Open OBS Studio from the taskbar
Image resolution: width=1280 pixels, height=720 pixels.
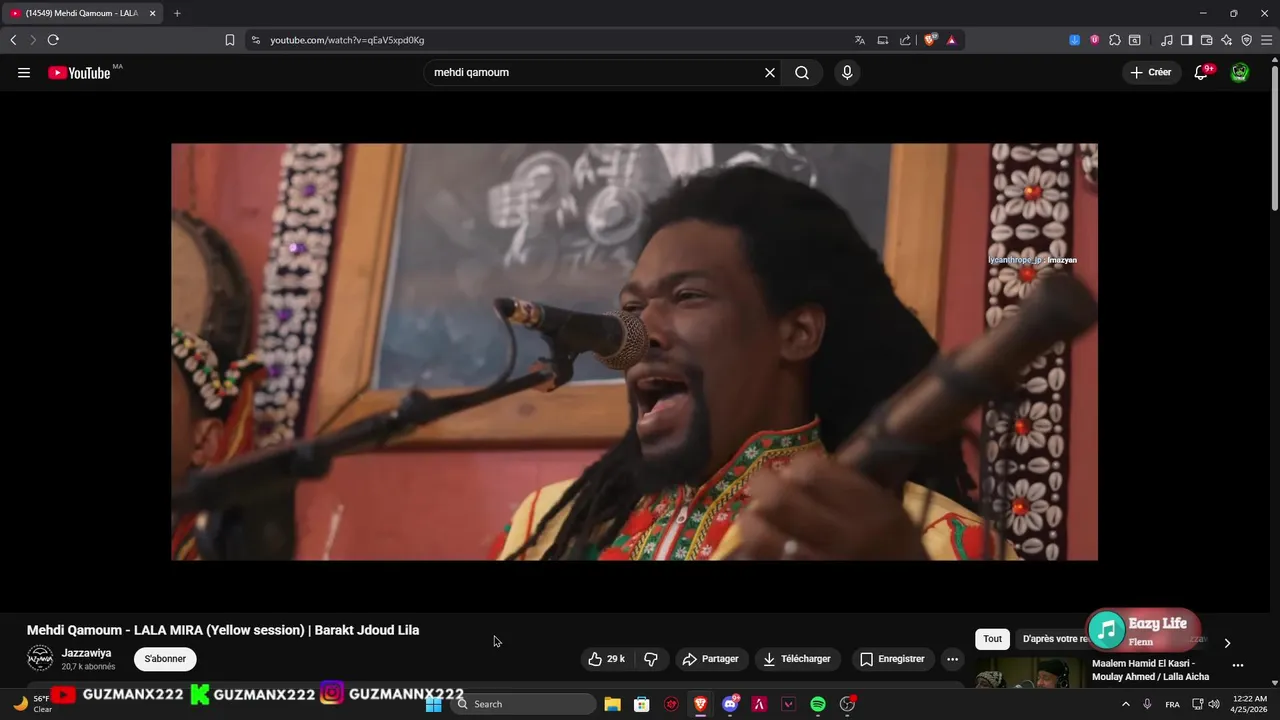847,704
